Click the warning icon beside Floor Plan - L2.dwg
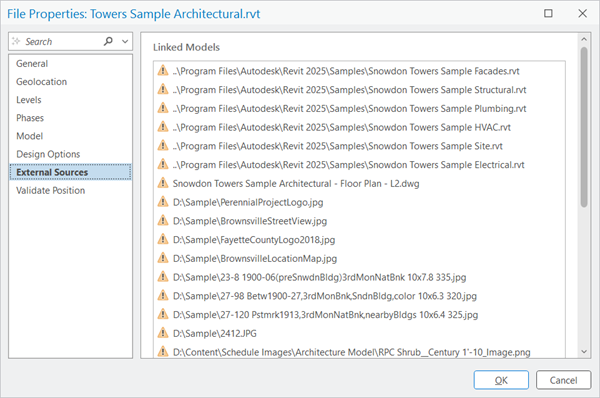 point(163,183)
